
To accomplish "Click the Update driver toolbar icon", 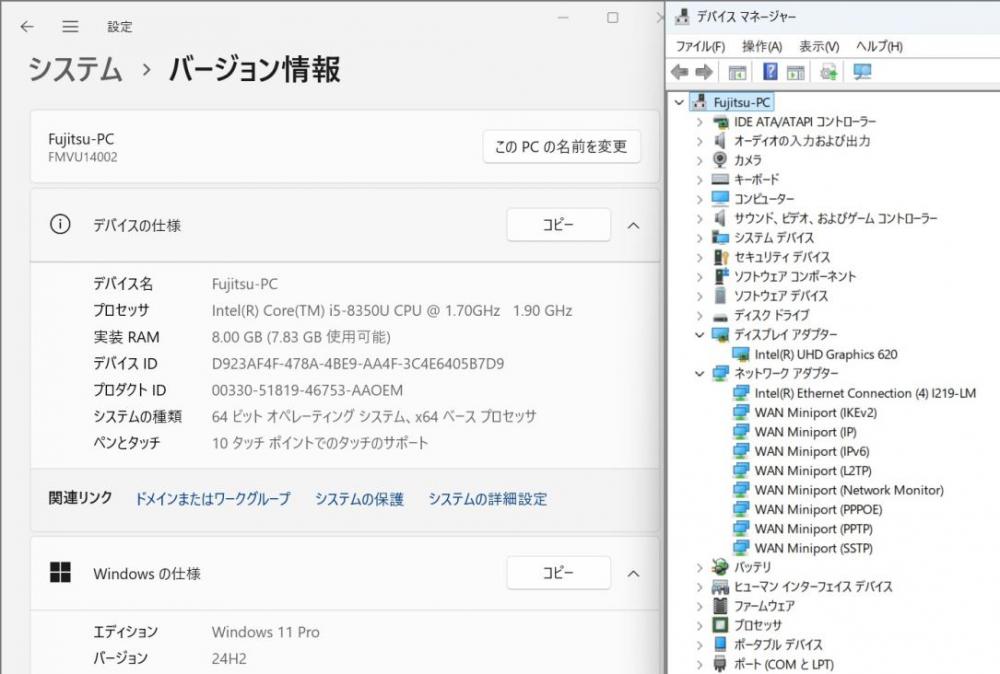I will (x=828, y=72).
